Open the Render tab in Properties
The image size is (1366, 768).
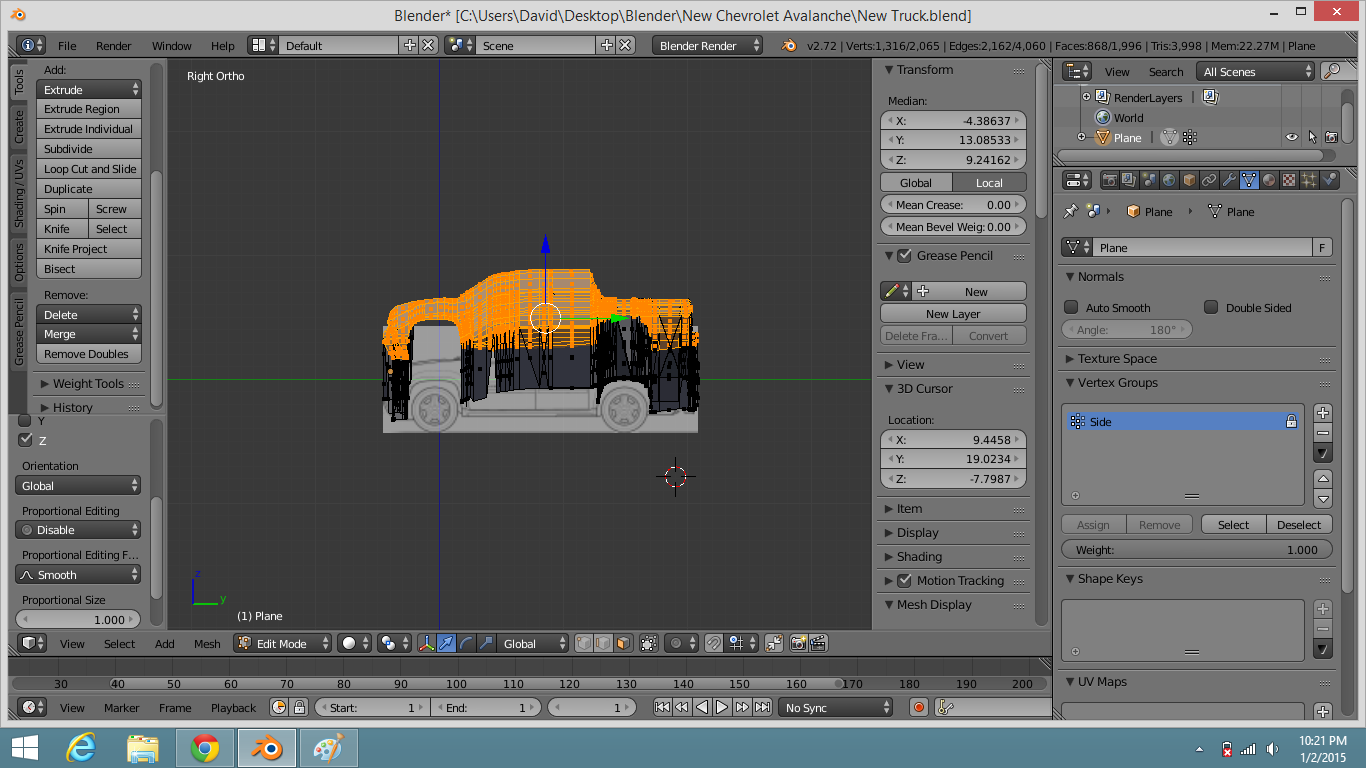[x=1110, y=180]
